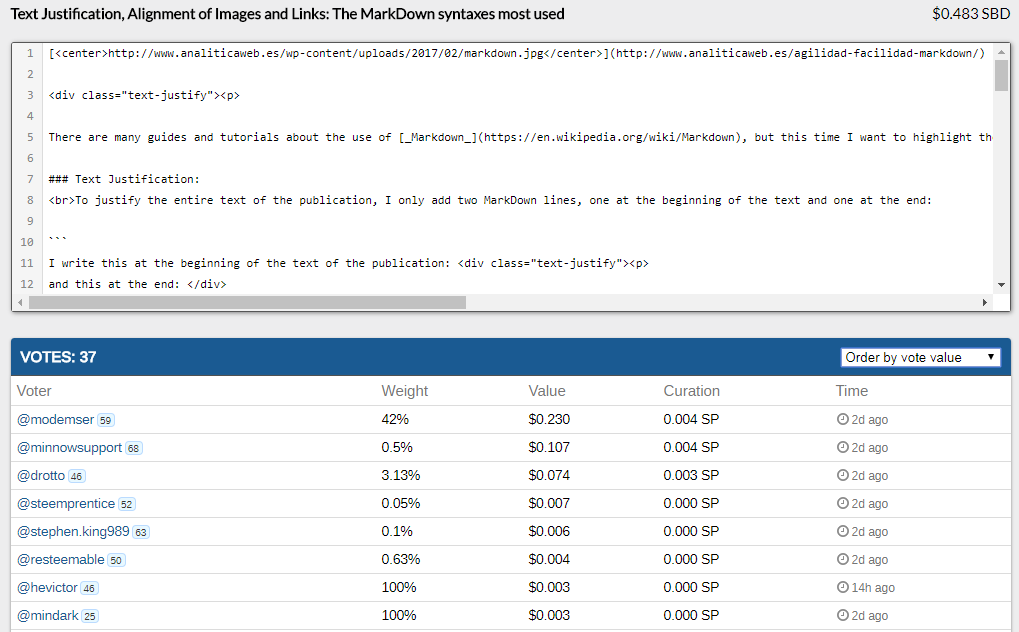Click the $0.004 value cell

[x=549, y=559]
